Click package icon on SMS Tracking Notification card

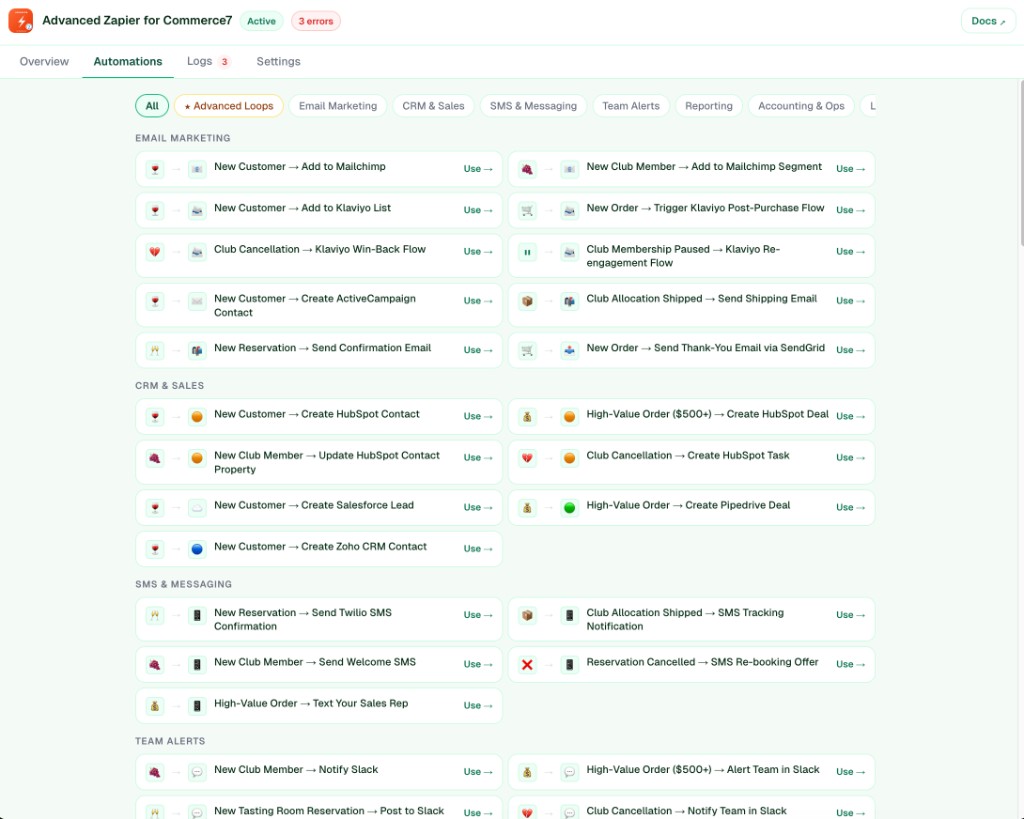527,615
